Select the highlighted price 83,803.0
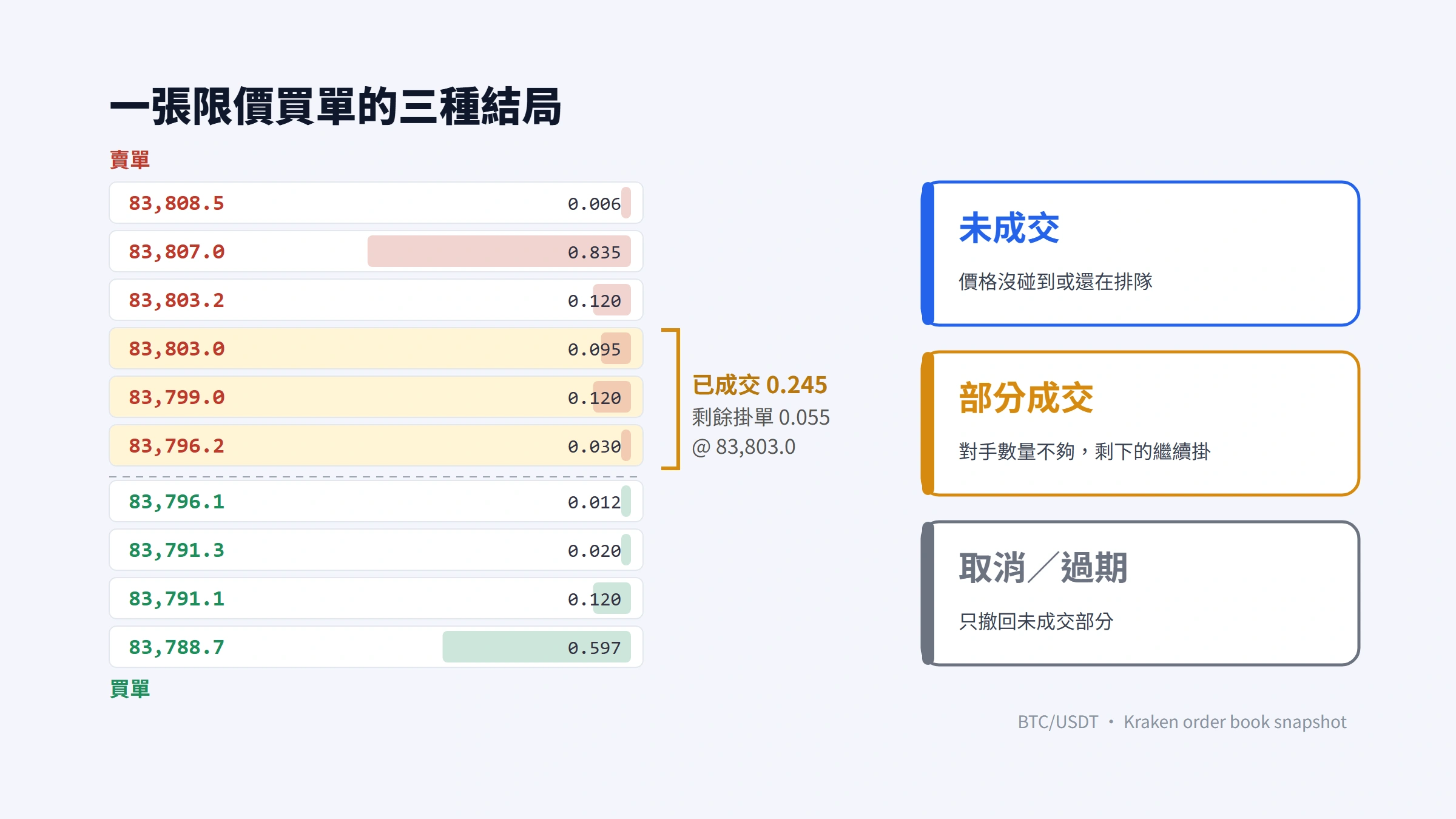The image size is (1456, 819). coord(176,349)
